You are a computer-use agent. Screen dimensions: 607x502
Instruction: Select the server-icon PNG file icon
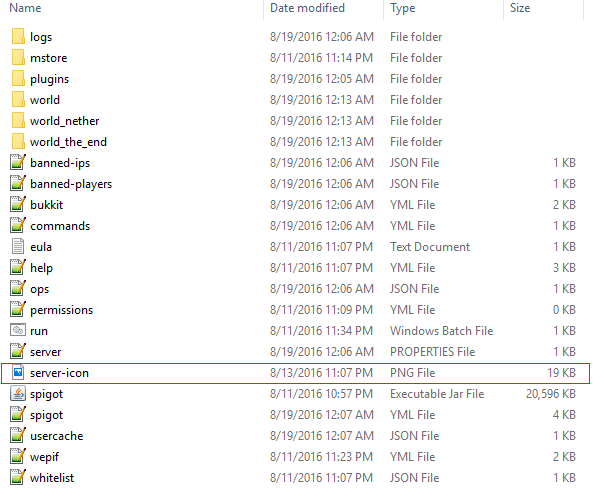[x=18, y=373]
